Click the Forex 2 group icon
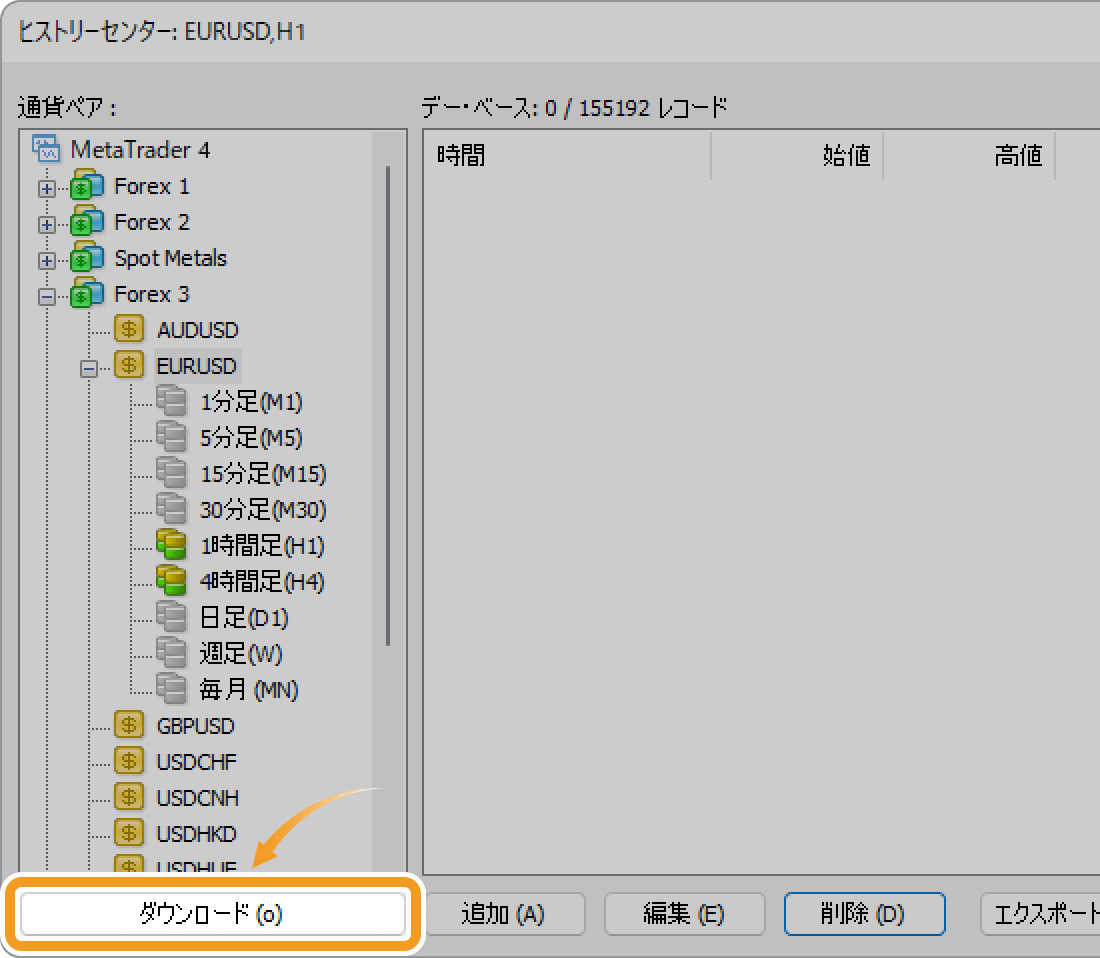 coord(88,222)
